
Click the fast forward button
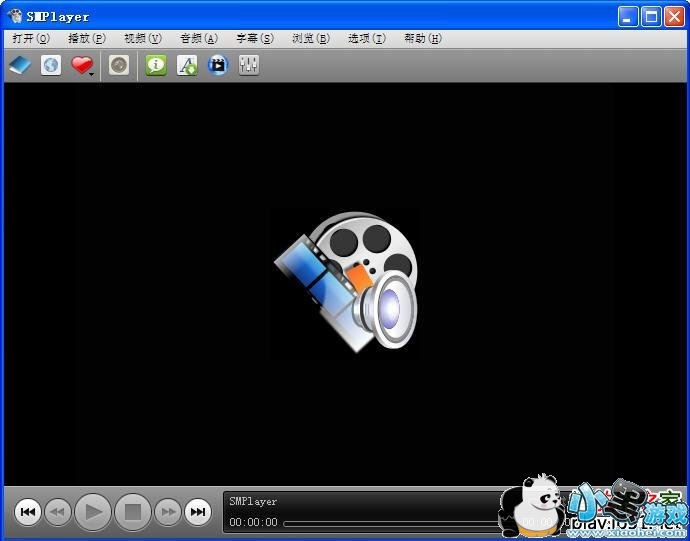coord(168,512)
